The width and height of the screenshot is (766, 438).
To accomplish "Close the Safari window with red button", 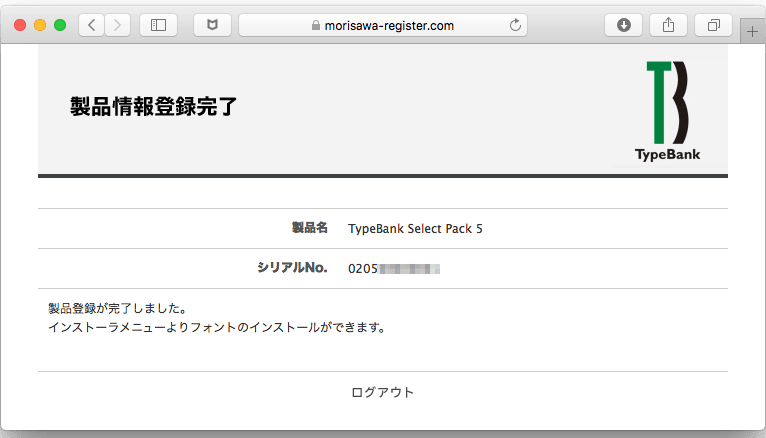I will pyautogui.click(x=20, y=25).
